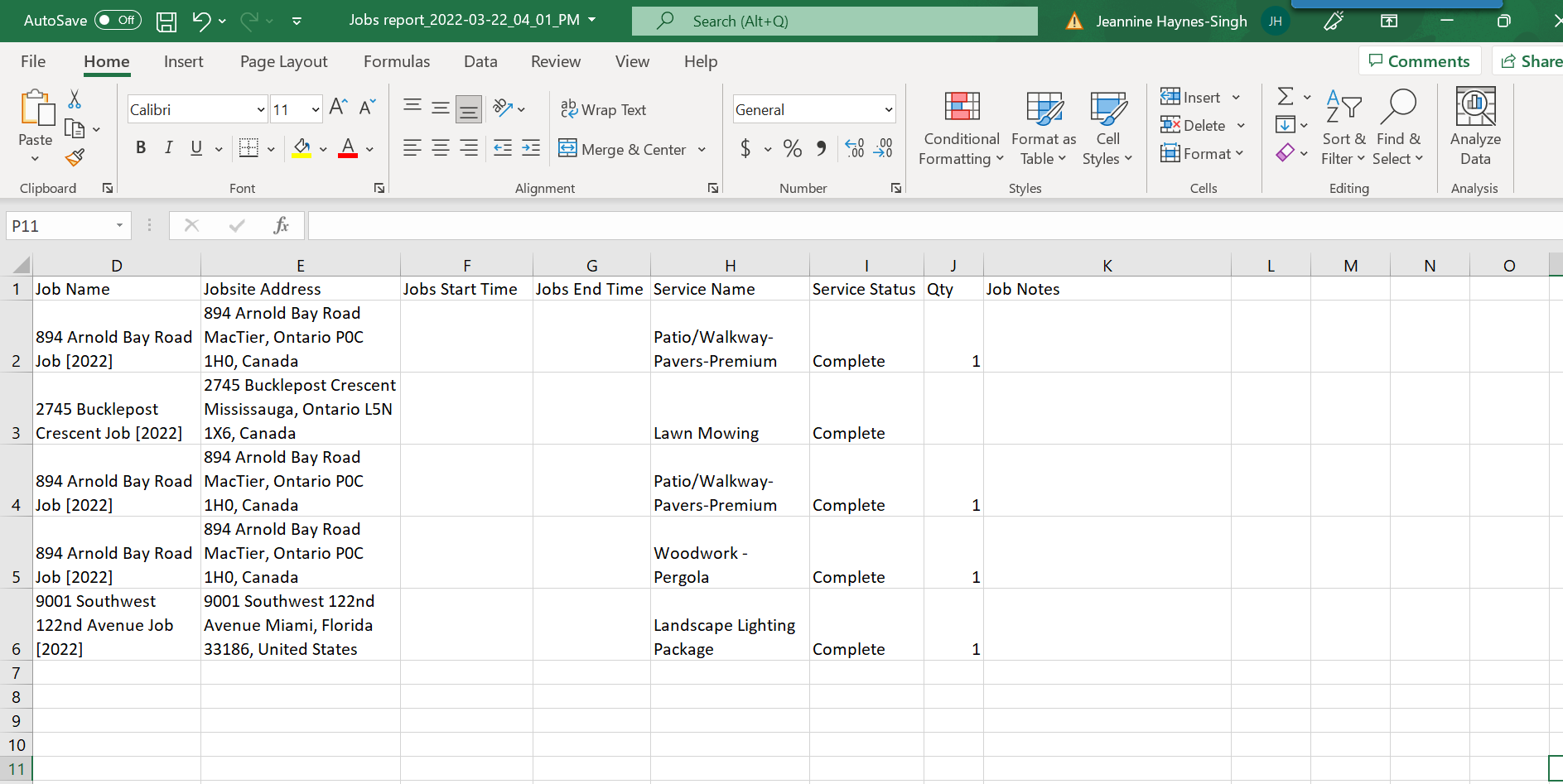This screenshot has height=784, width=1563.
Task: Click the Save floppy disk icon
Action: click(166, 22)
